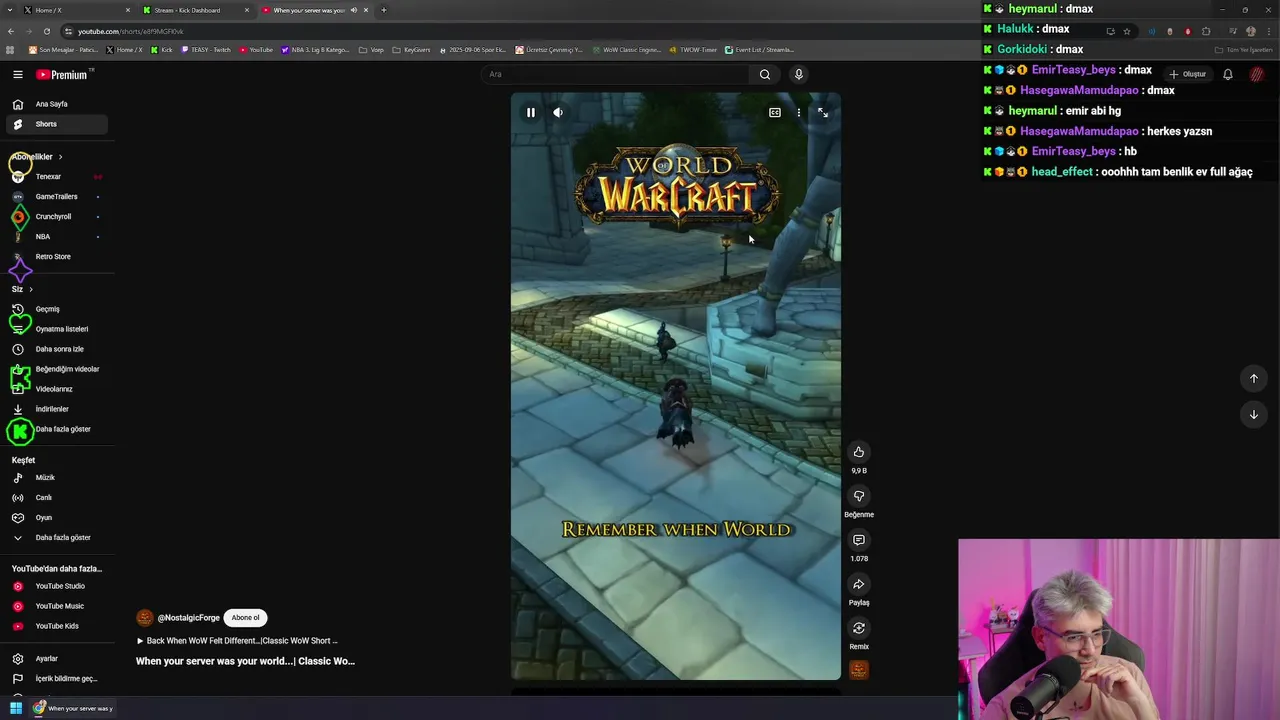Open GameTrailers subscription channel
The image size is (1280, 720).
point(57,197)
